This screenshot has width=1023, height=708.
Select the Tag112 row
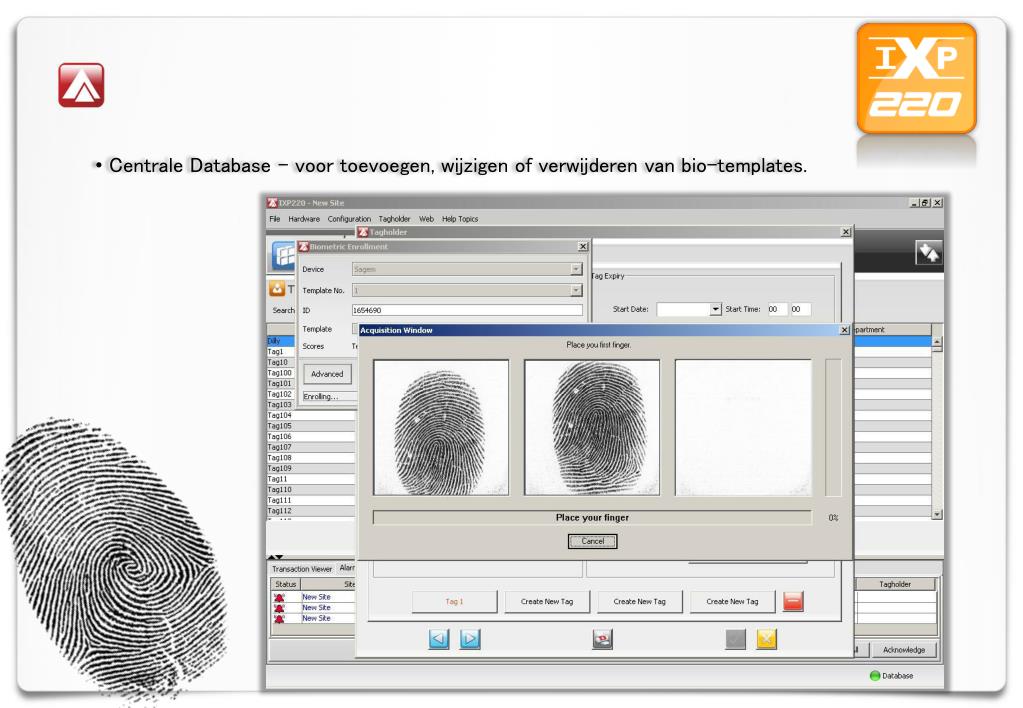311,511
